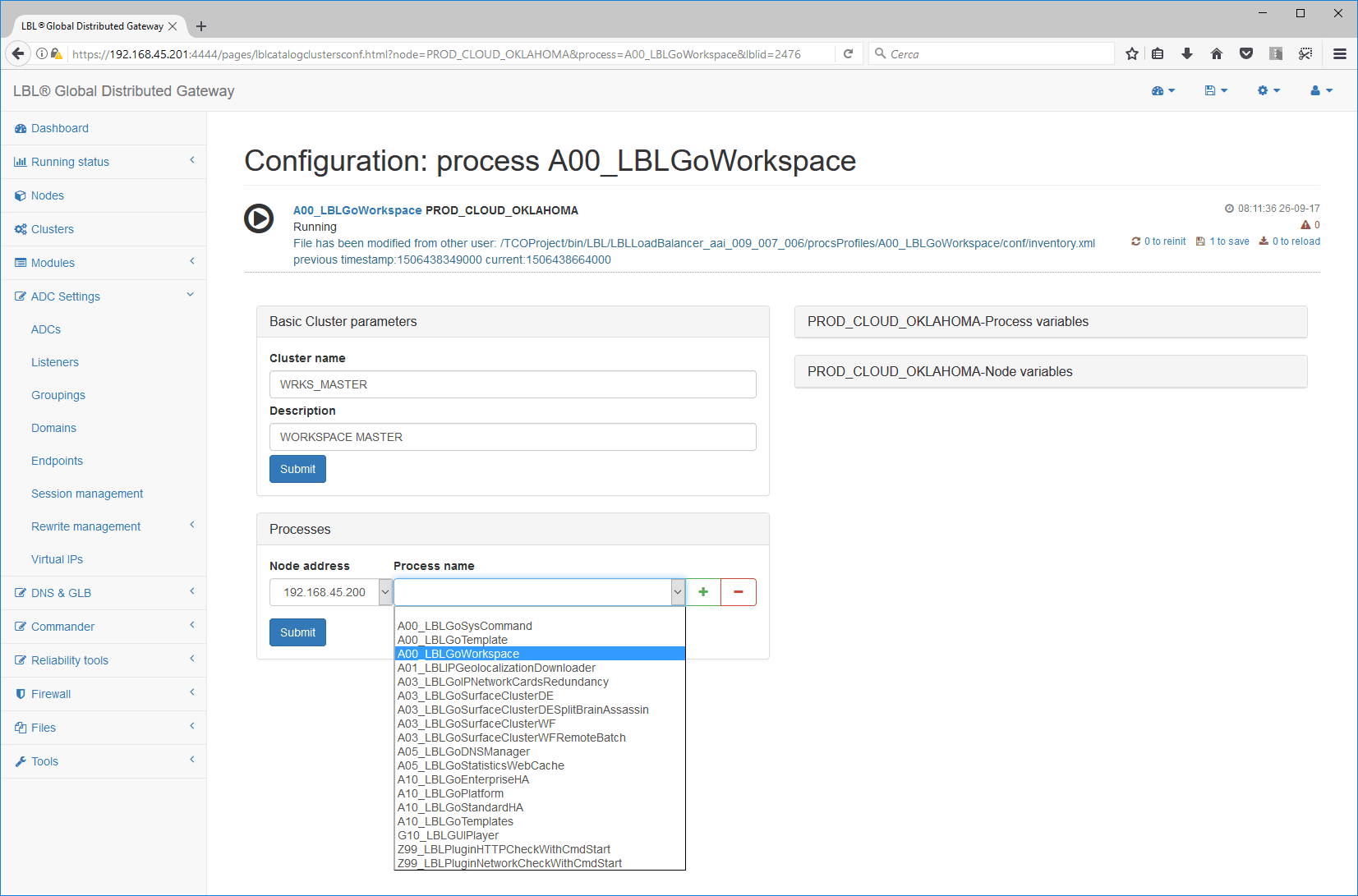1358x896 pixels.
Task: Select G10_LBLGUIPlayer option
Action: 540,835
